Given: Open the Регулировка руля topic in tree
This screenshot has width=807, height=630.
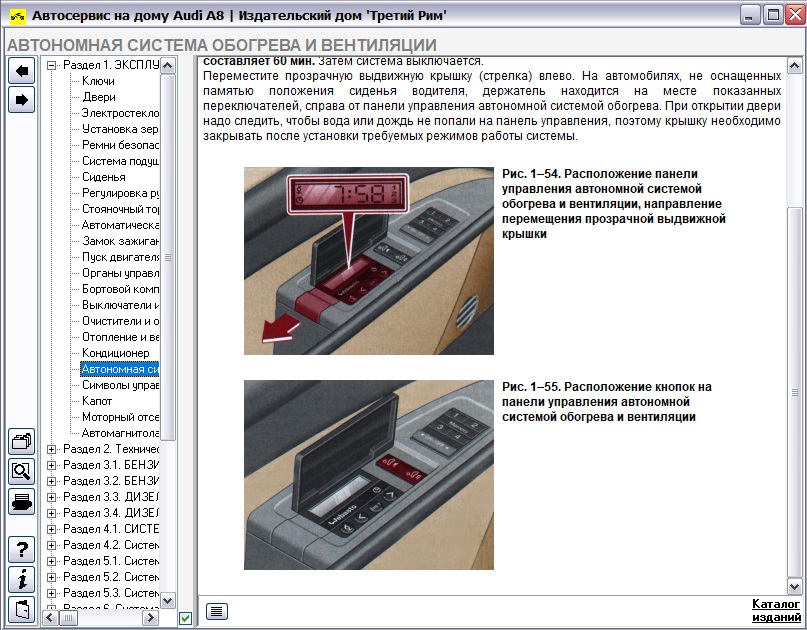Looking at the screenshot, I should (x=120, y=193).
